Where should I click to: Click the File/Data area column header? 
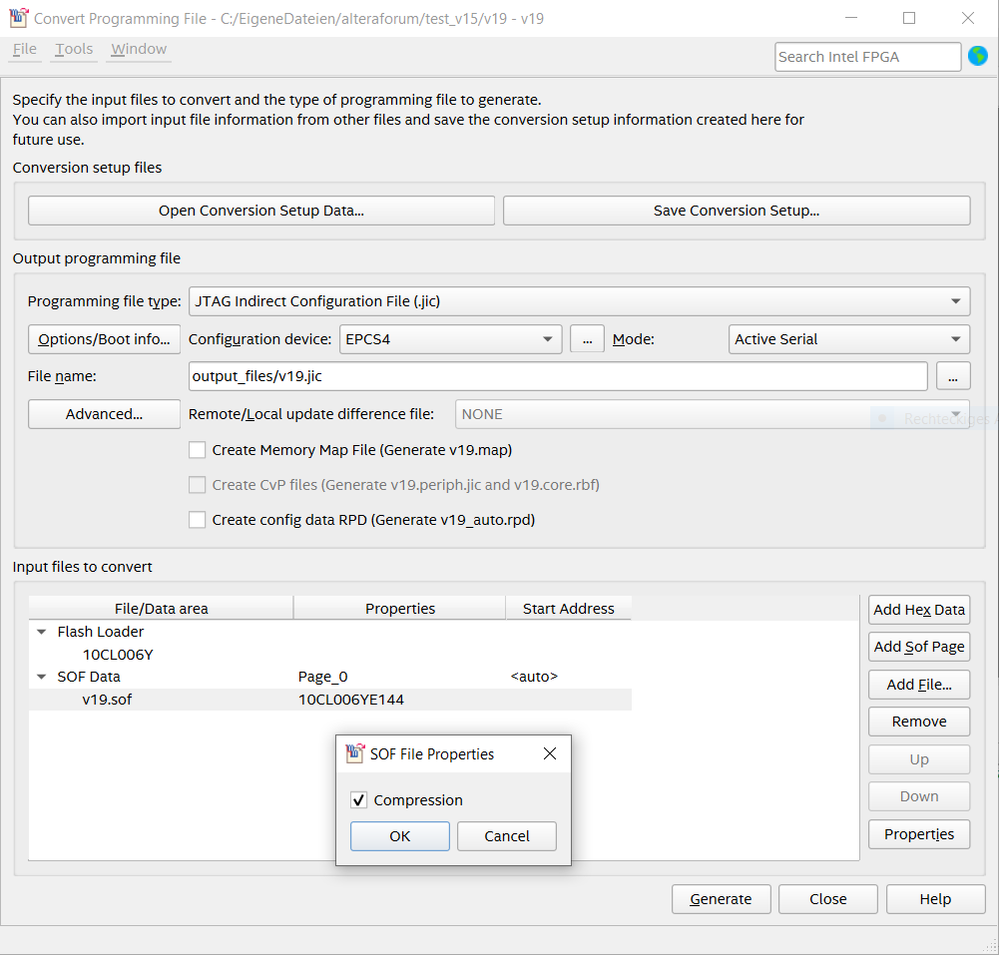tap(161, 608)
